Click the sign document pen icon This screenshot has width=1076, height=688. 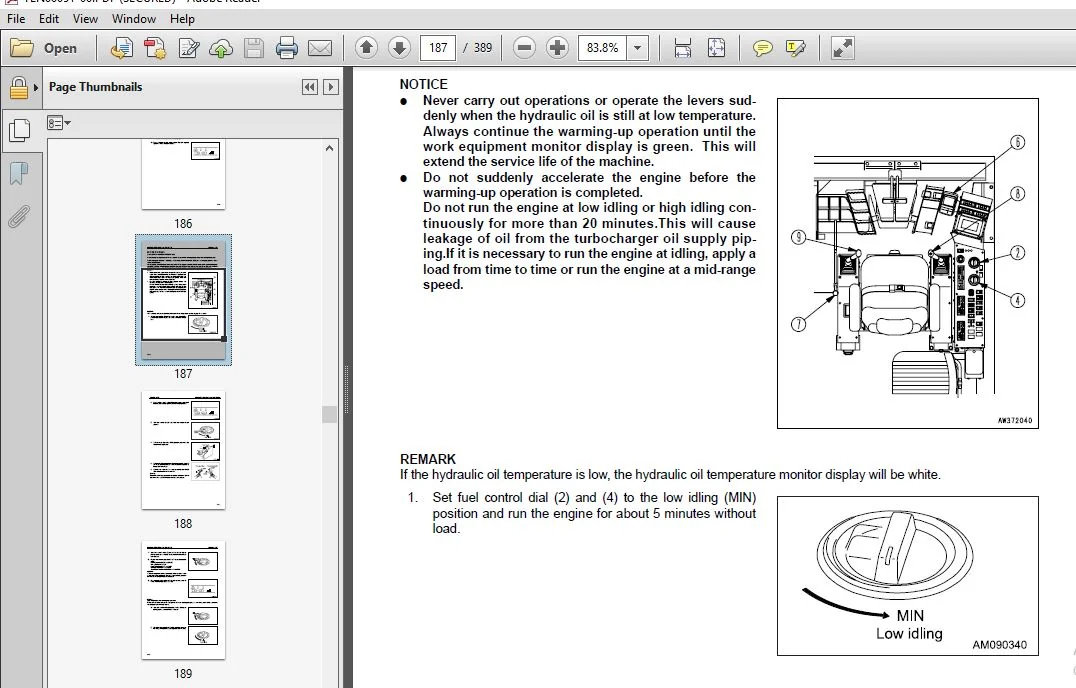click(189, 48)
